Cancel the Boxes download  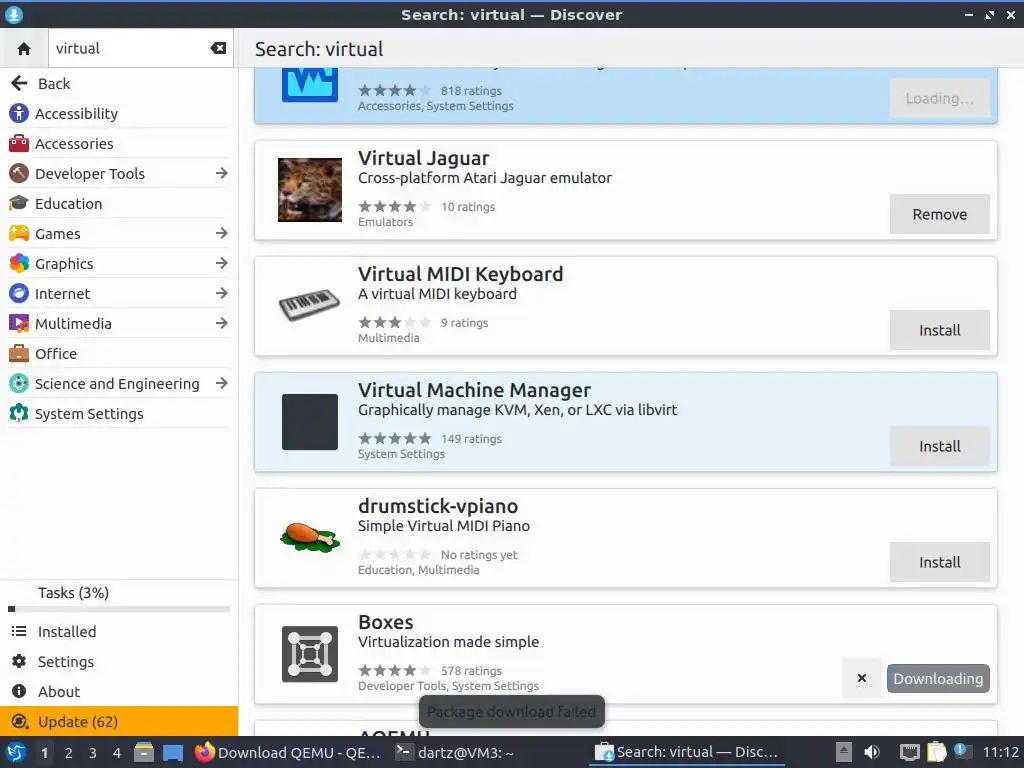pyautogui.click(x=861, y=679)
